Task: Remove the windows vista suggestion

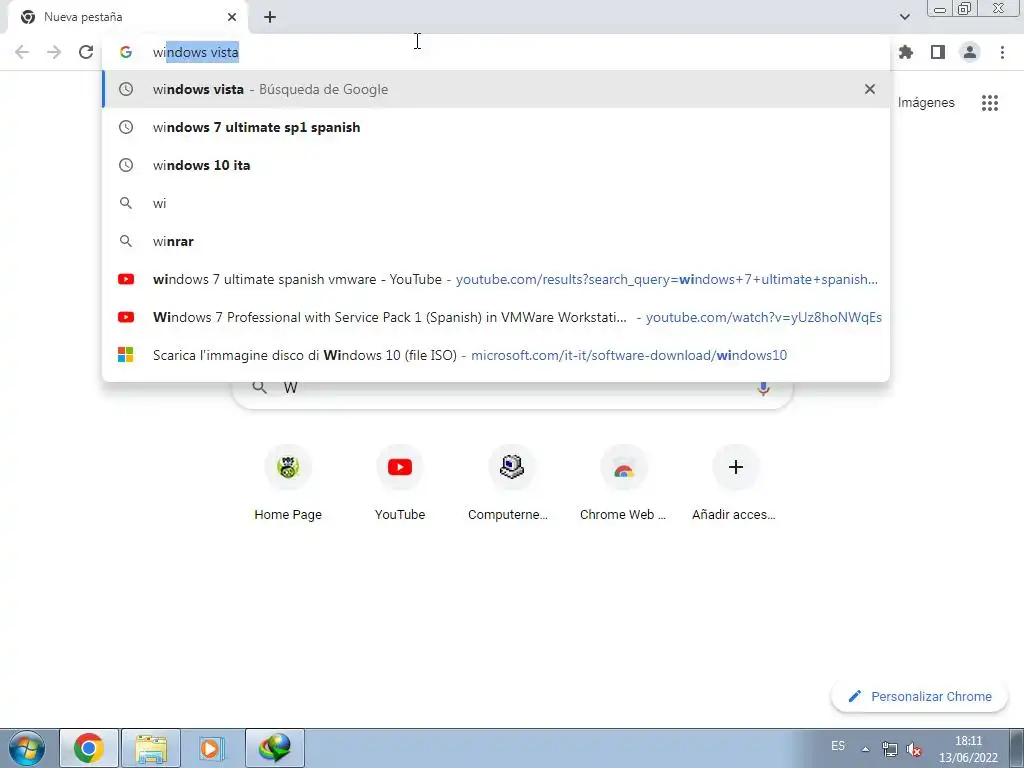Action: (x=870, y=89)
